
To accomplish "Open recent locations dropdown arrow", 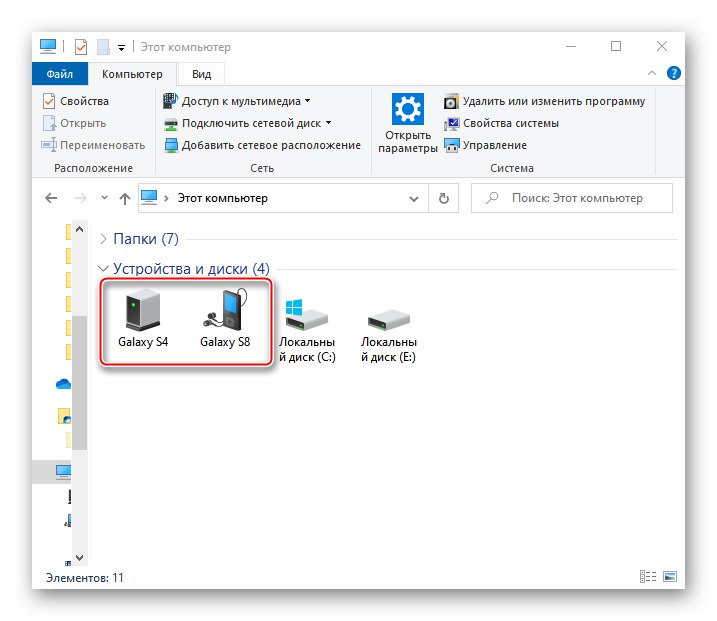I will click(104, 198).
